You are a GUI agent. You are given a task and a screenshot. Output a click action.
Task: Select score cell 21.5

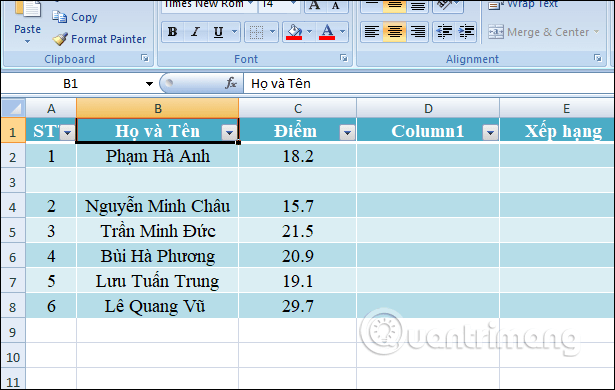[x=298, y=231]
